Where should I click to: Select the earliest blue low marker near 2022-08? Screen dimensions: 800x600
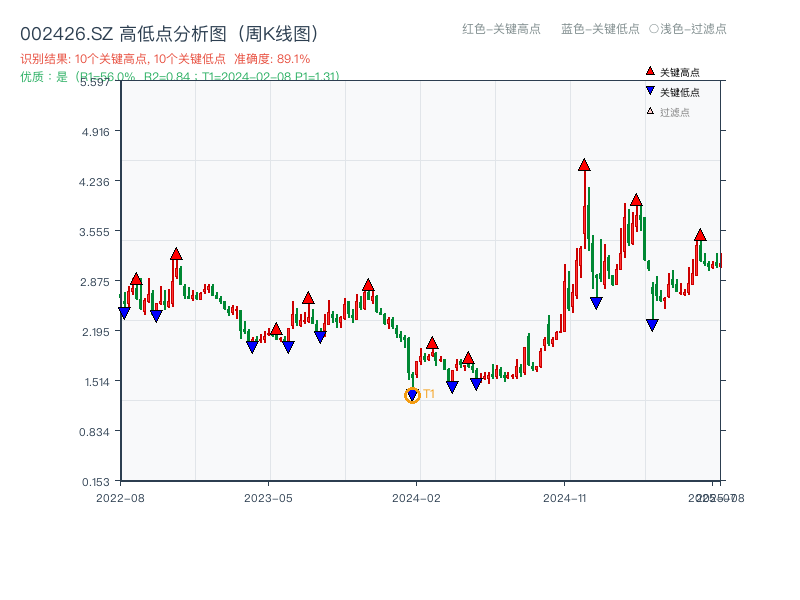click(124, 313)
